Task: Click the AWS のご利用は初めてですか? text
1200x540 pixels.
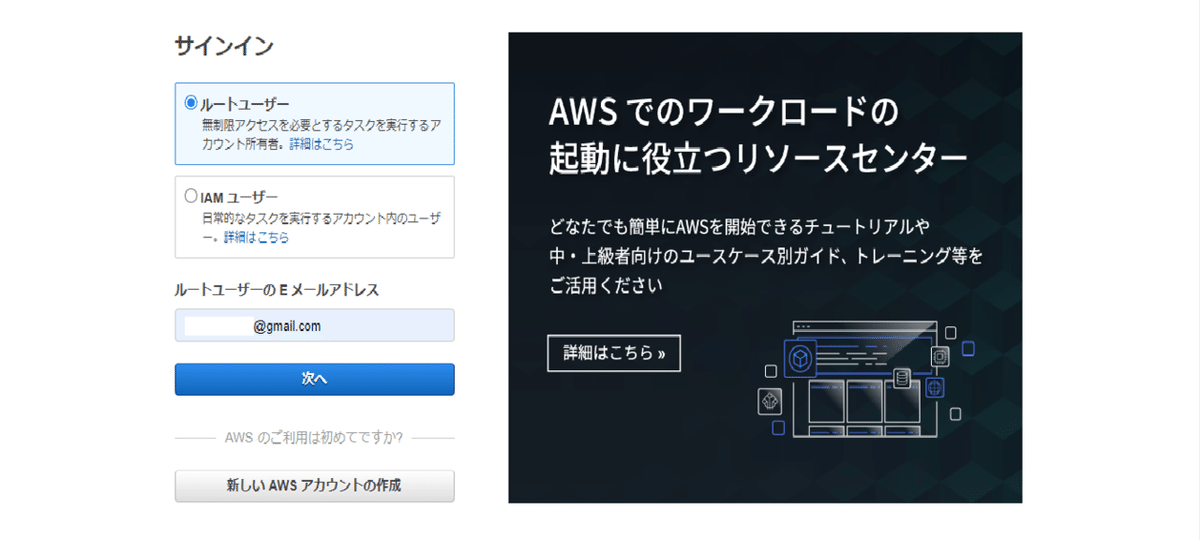Action: tap(314, 437)
